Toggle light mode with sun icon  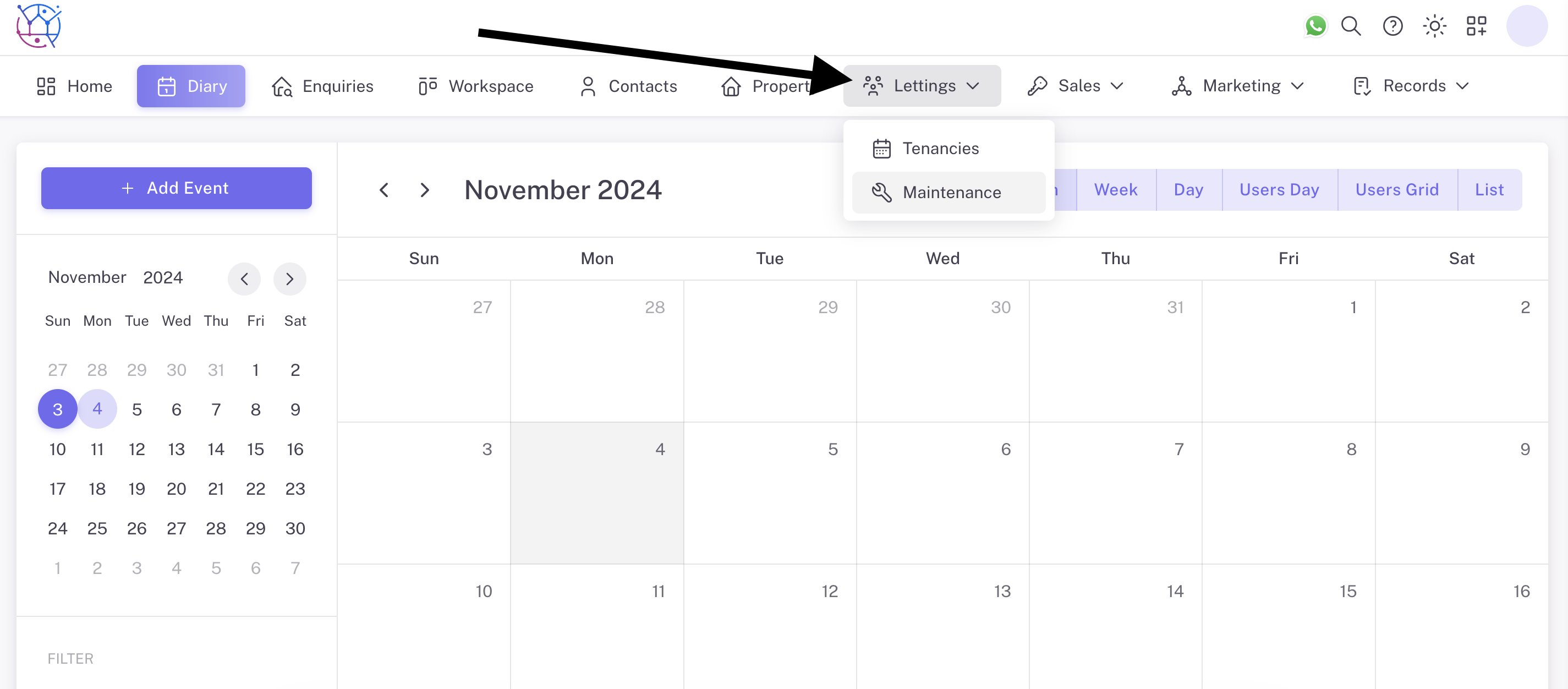tap(1434, 26)
